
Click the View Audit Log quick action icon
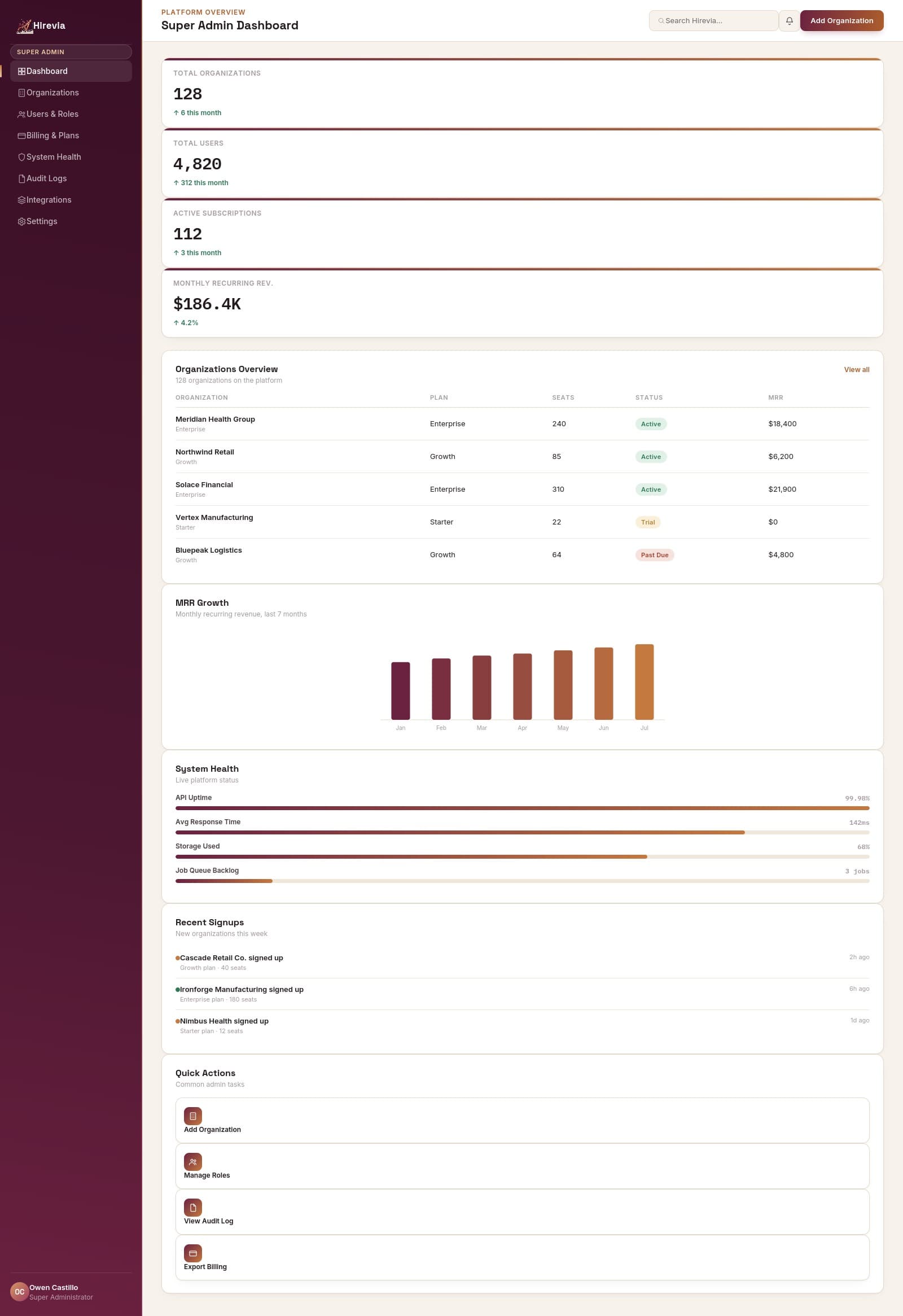(x=192, y=1207)
